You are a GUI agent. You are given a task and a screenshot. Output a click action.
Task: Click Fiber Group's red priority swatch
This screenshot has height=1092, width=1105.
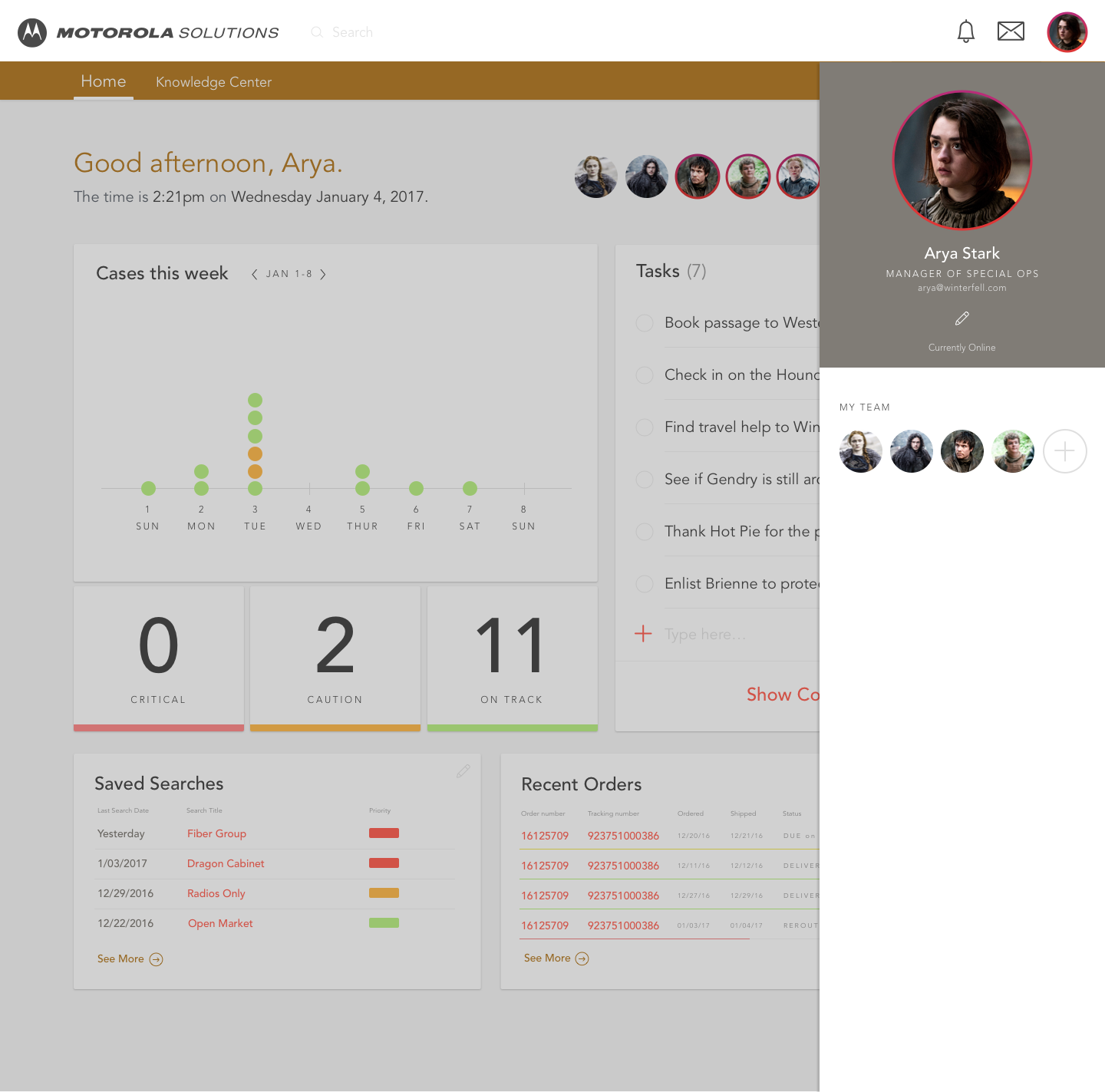click(x=384, y=833)
